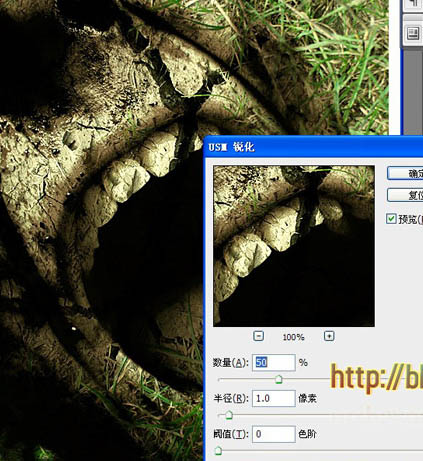The image size is (423, 461).
Task: Confirm the USM sharpen dialog with 确定
Action: coord(405,173)
